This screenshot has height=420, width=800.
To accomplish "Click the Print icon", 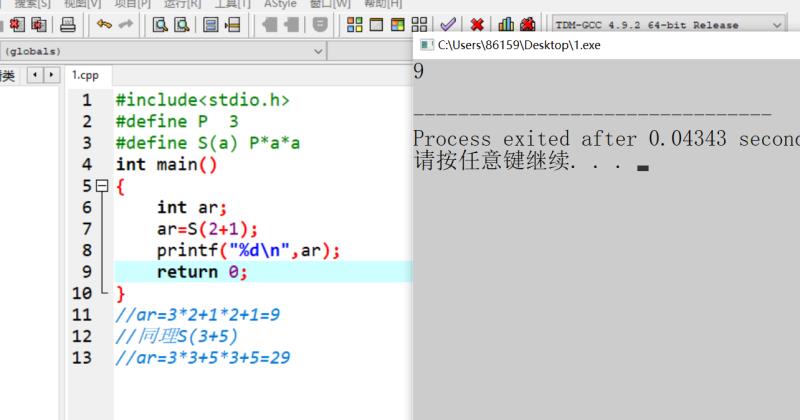I will click(x=68, y=24).
